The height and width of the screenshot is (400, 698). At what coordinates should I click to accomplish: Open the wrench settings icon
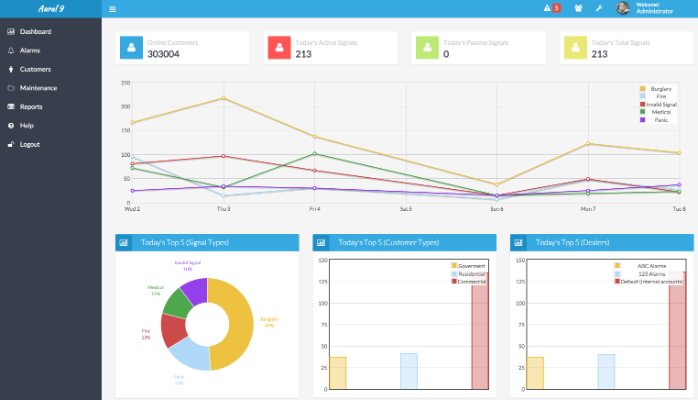click(x=598, y=9)
